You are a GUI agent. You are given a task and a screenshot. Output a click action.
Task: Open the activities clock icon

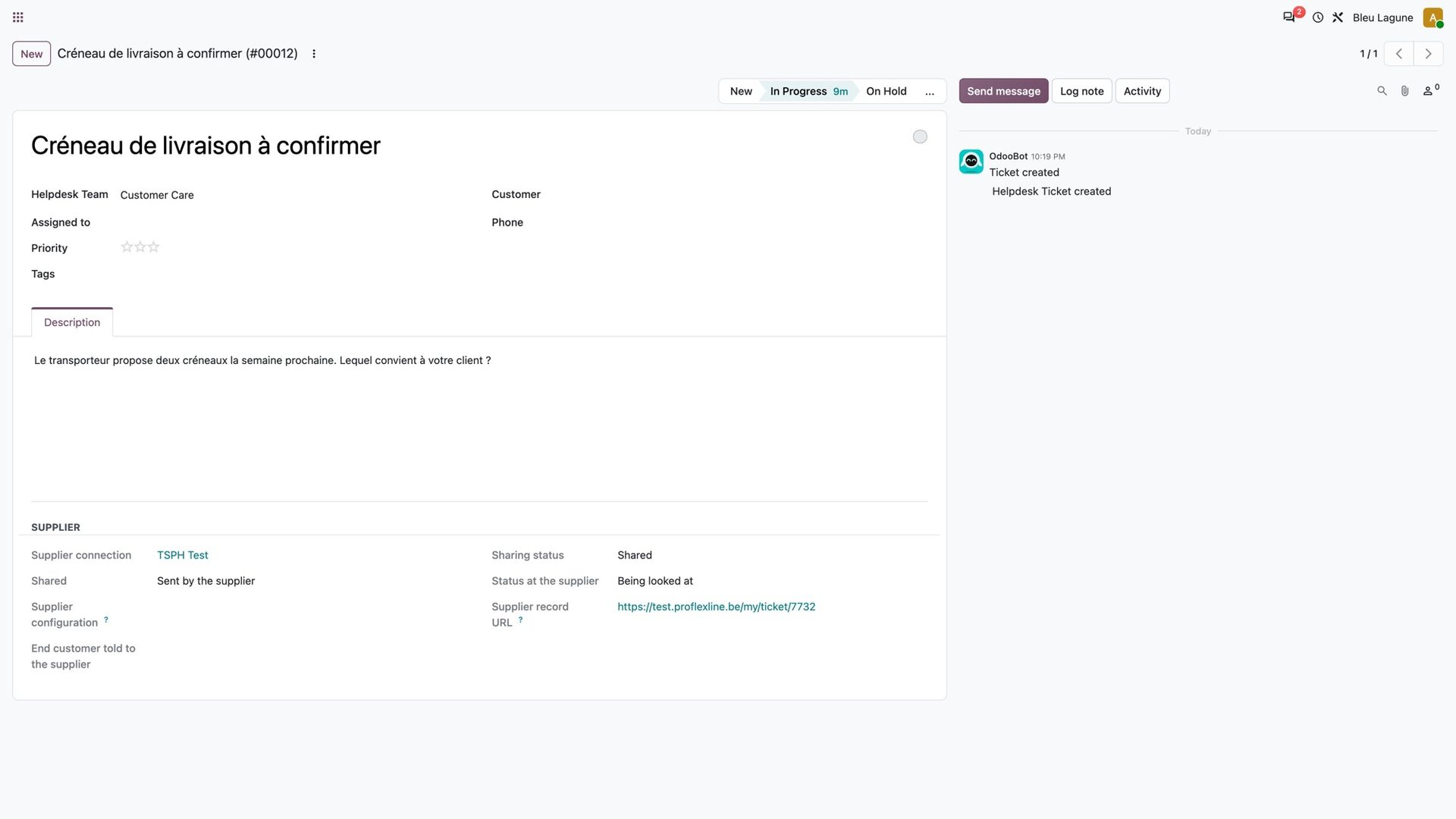tap(1318, 17)
